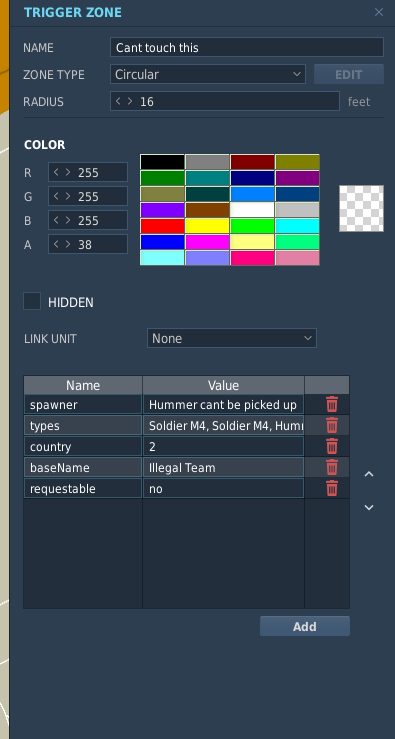Pick the white color swatch

(252, 210)
